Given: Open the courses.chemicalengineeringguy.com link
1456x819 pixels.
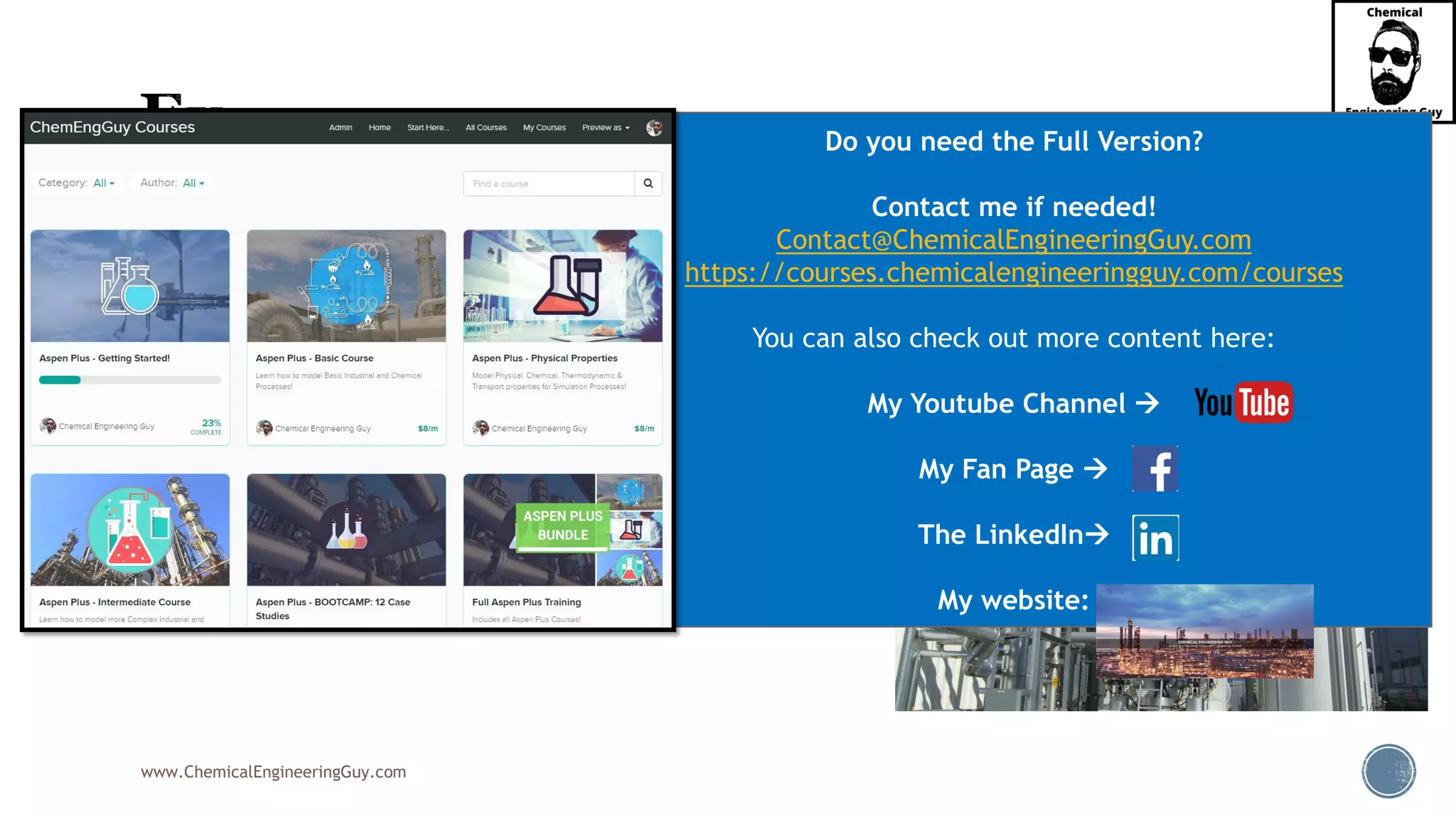Looking at the screenshot, I should click(x=1013, y=273).
